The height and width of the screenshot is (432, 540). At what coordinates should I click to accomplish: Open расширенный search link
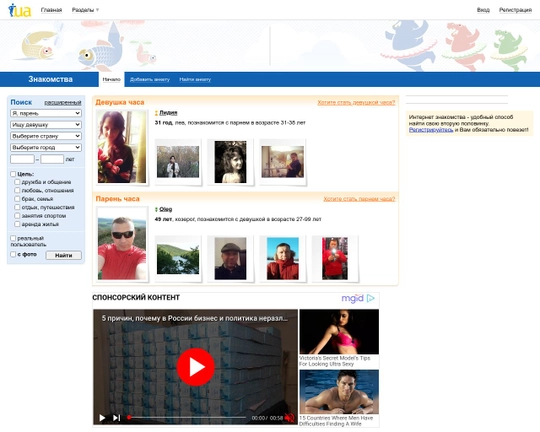tap(63, 103)
